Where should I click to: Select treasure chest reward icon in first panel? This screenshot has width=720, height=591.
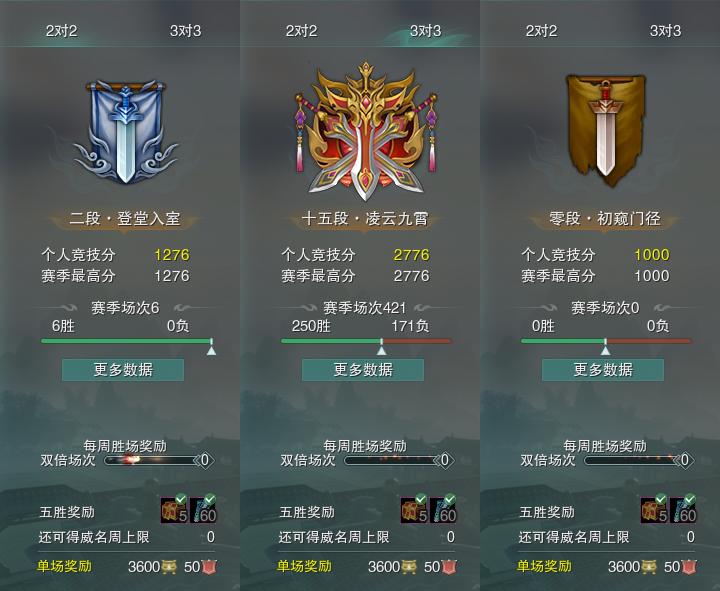coord(174,510)
